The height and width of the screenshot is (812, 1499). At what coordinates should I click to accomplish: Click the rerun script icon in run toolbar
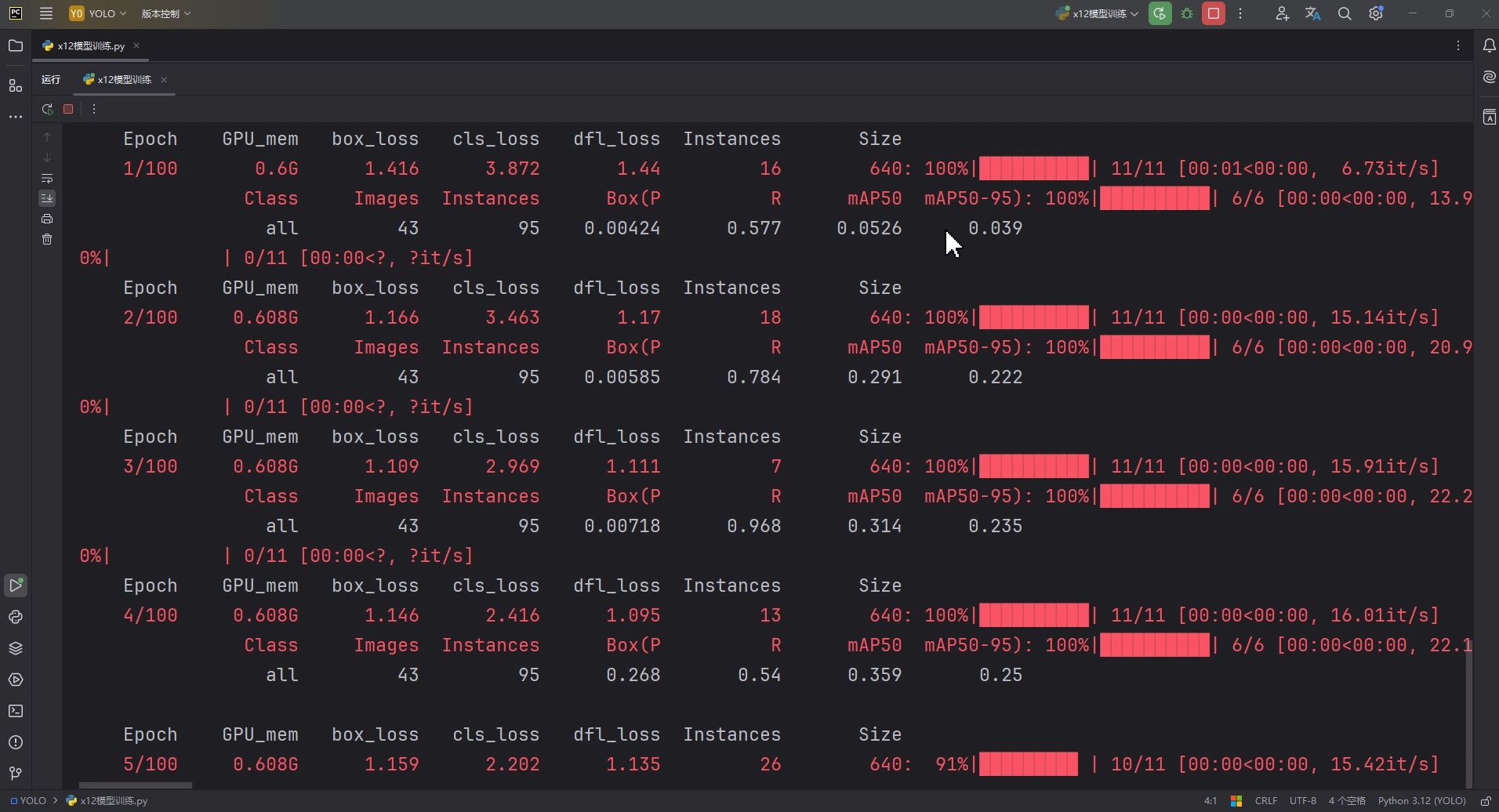coord(47,109)
